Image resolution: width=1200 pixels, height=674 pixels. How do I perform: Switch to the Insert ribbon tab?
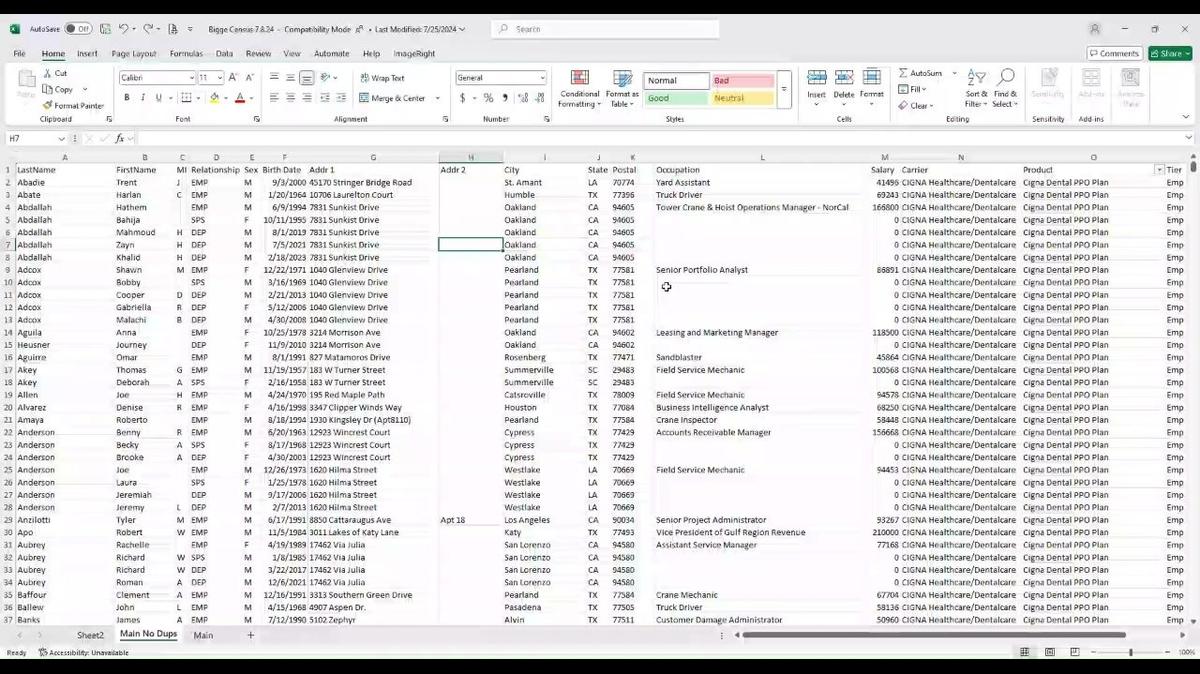87,54
